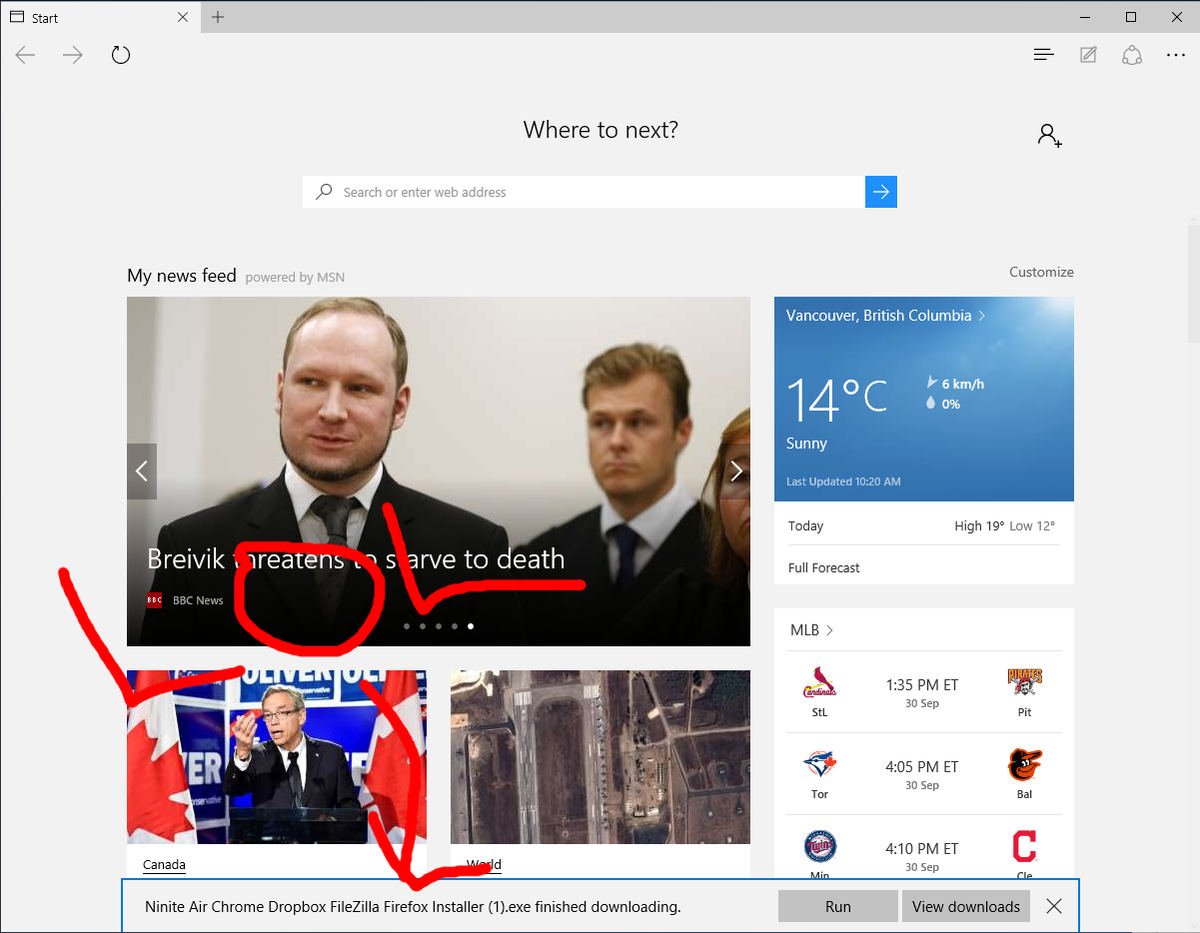Open the Hub (favorites, reading list) icon
Screen dimensions: 1200x933
(x=1044, y=55)
